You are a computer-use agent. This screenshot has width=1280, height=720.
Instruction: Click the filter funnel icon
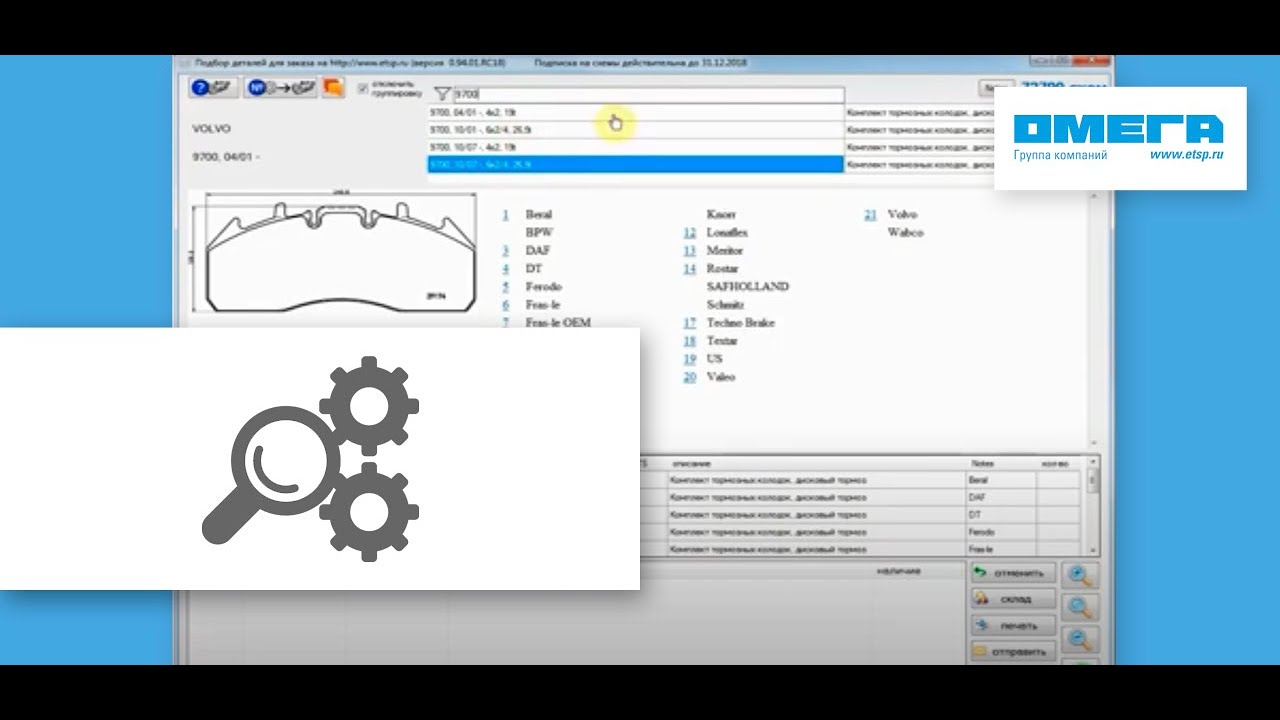pos(443,94)
